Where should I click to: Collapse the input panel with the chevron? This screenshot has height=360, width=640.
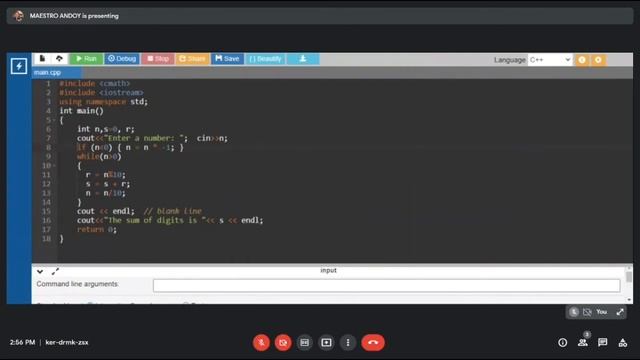pyautogui.click(x=40, y=271)
